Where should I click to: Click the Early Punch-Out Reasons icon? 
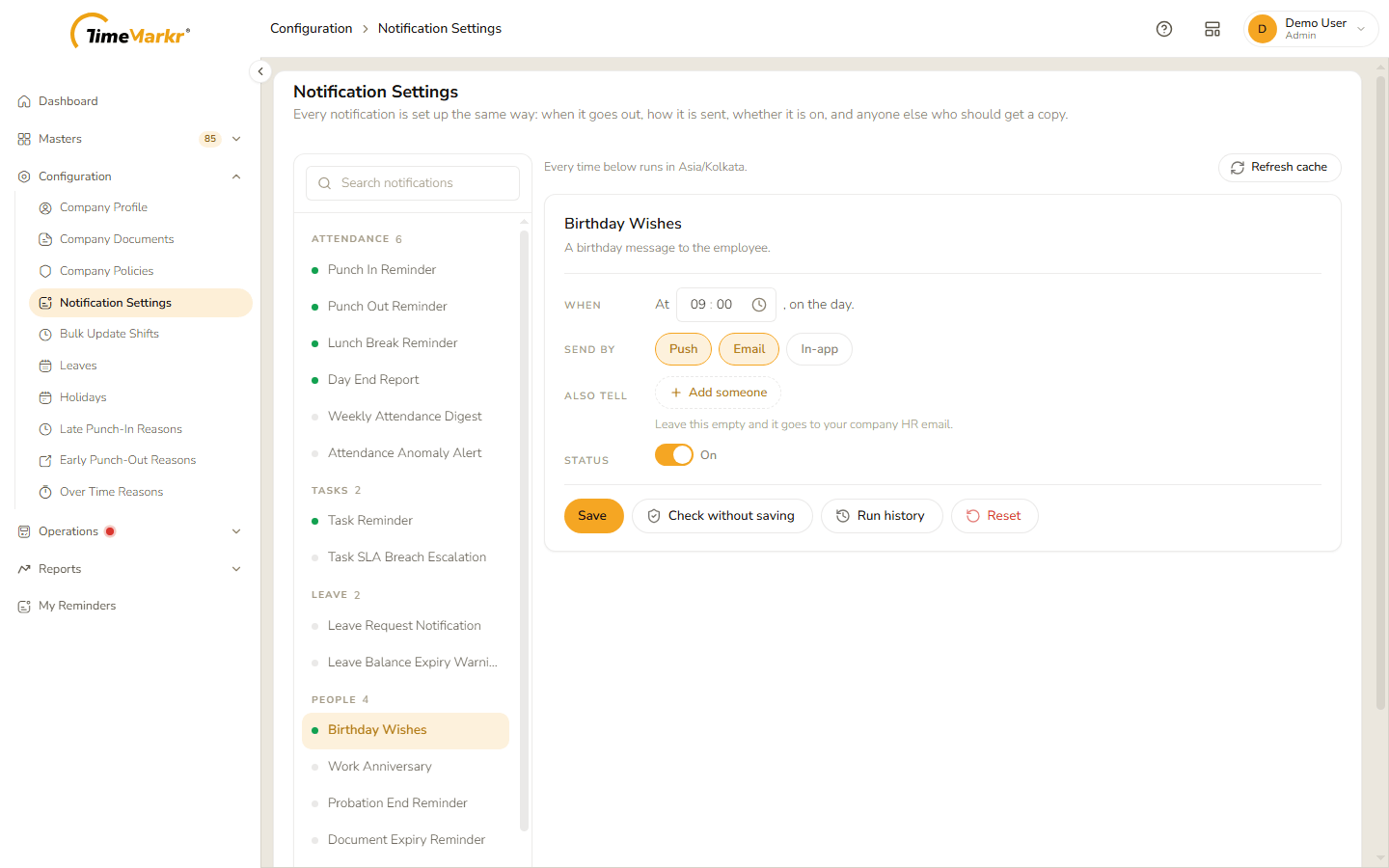click(45, 460)
